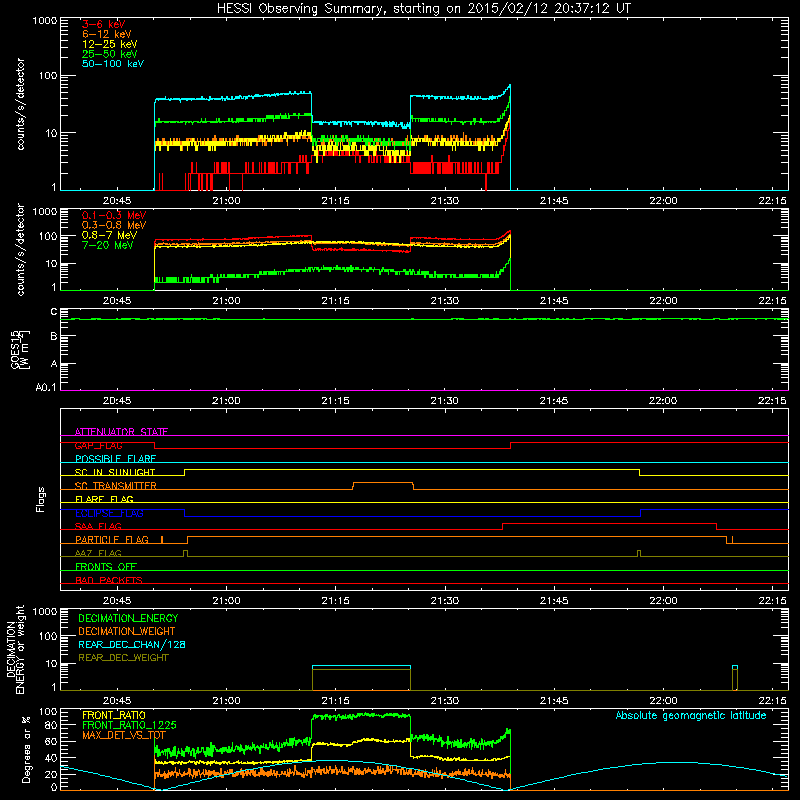Click the 0.8-7 MeV legend label
The width and height of the screenshot is (800, 800).
point(109,235)
